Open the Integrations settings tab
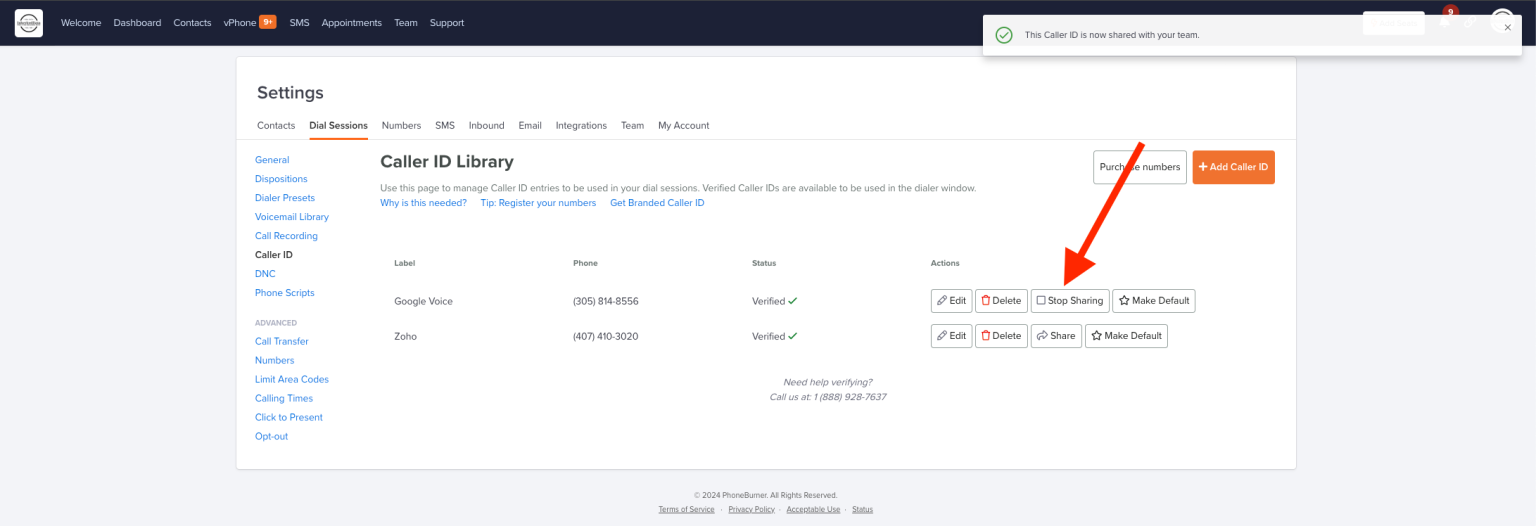The height and width of the screenshot is (526, 1536). pyautogui.click(x=581, y=126)
